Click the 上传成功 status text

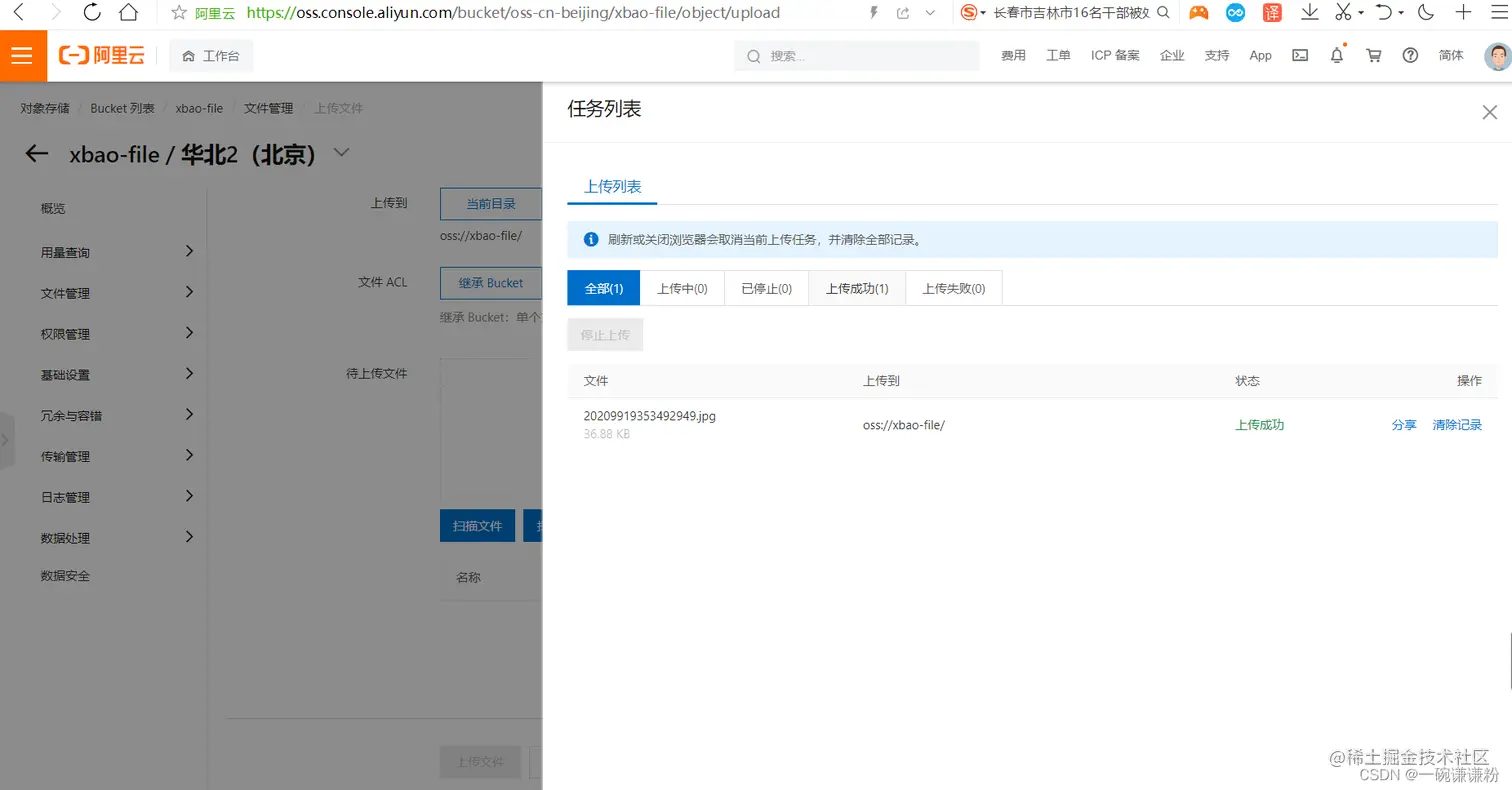point(1260,425)
